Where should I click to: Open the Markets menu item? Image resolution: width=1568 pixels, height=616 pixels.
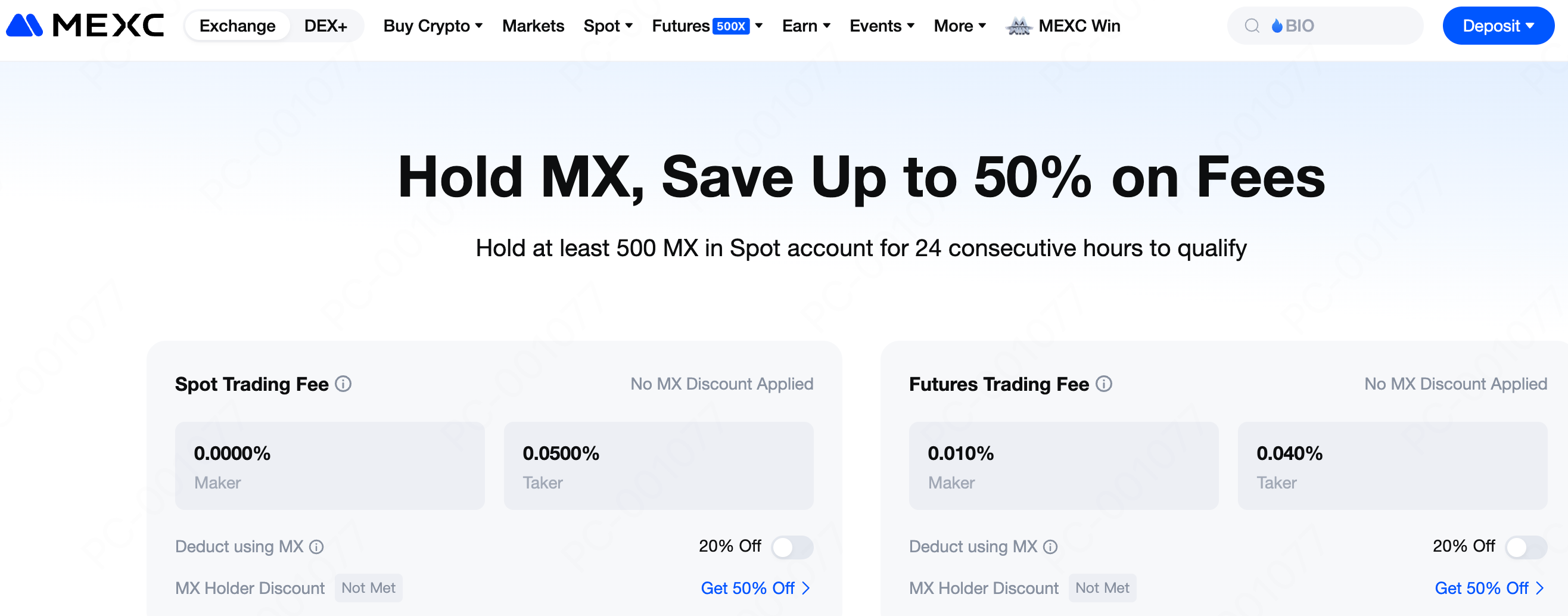[x=533, y=26]
